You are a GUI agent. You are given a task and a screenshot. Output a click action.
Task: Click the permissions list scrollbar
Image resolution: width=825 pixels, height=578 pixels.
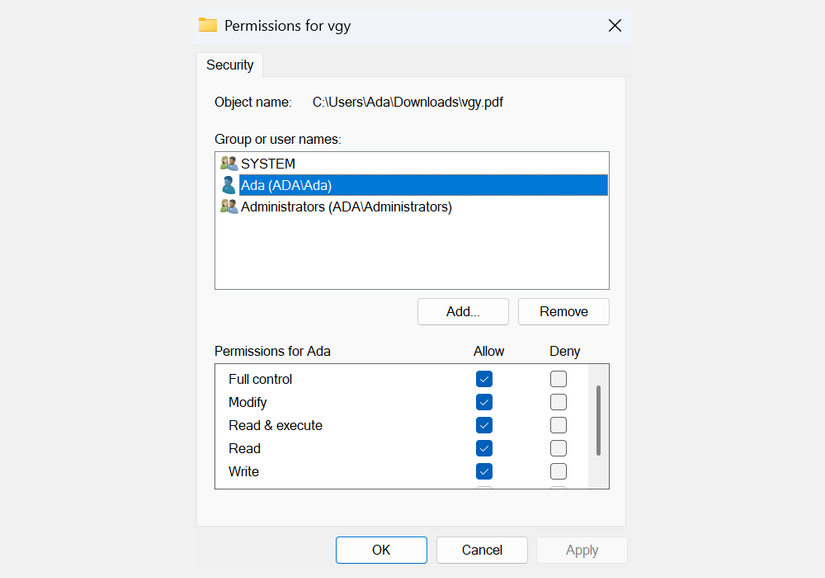599,420
